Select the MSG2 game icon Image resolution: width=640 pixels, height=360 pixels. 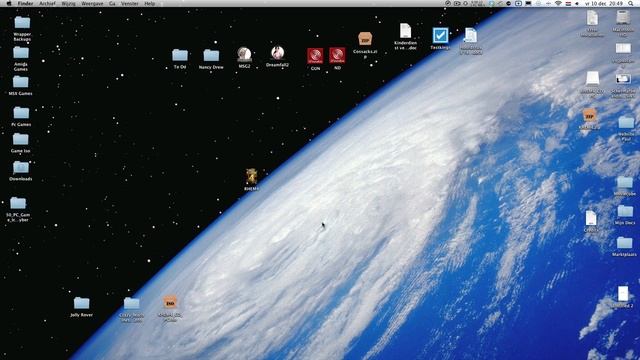pyautogui.click(x=244, y=54)
